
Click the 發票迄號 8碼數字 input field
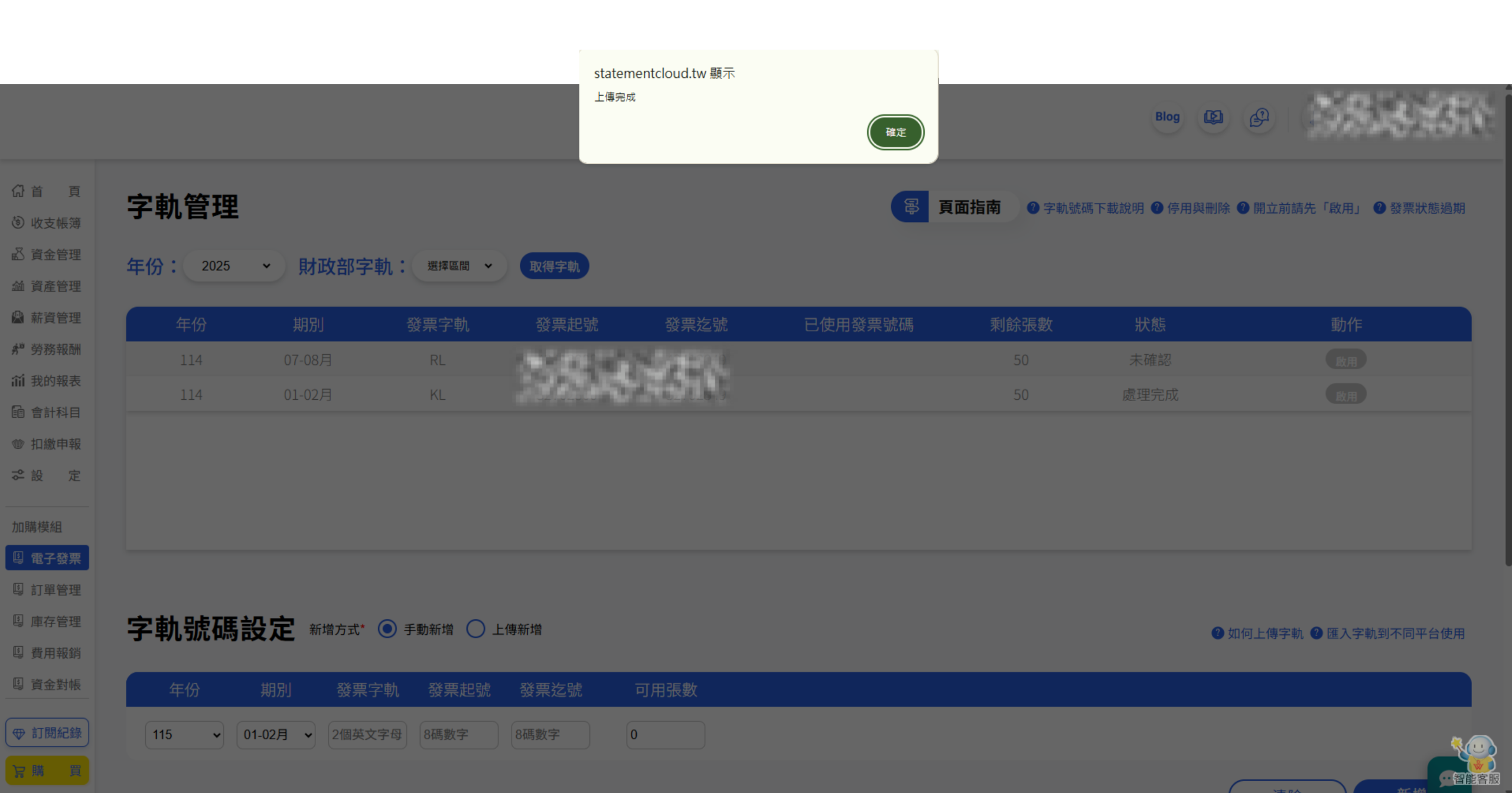(550, 735)
